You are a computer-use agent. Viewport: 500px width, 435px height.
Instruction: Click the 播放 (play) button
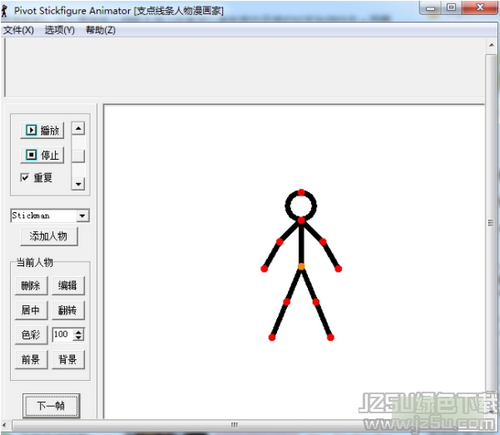point(42,130)
